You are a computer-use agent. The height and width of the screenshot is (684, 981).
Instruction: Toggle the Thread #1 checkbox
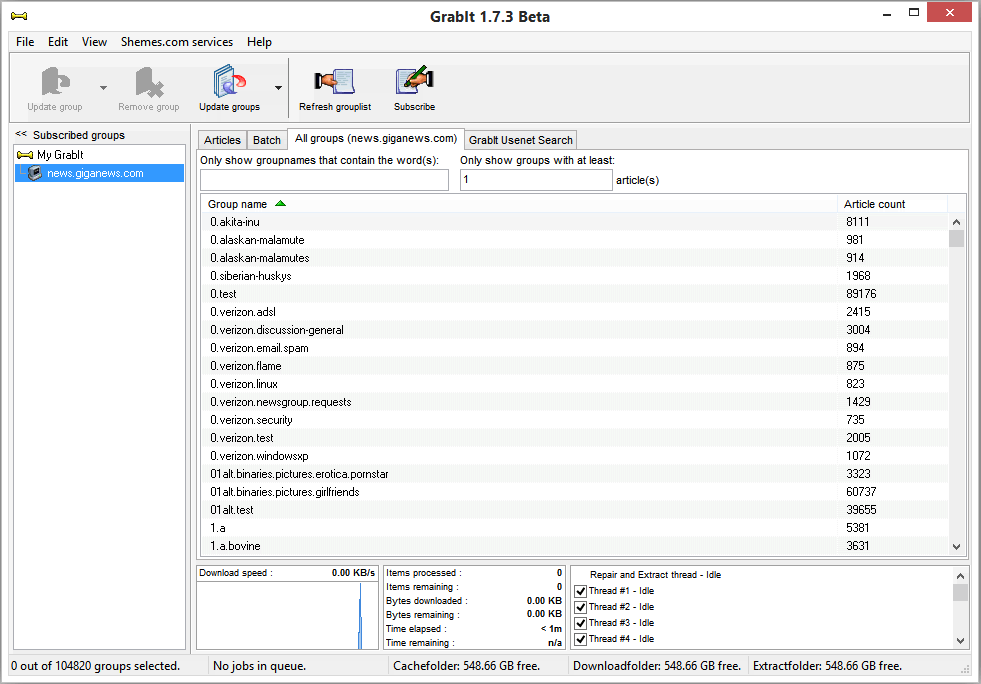point(581,591)
